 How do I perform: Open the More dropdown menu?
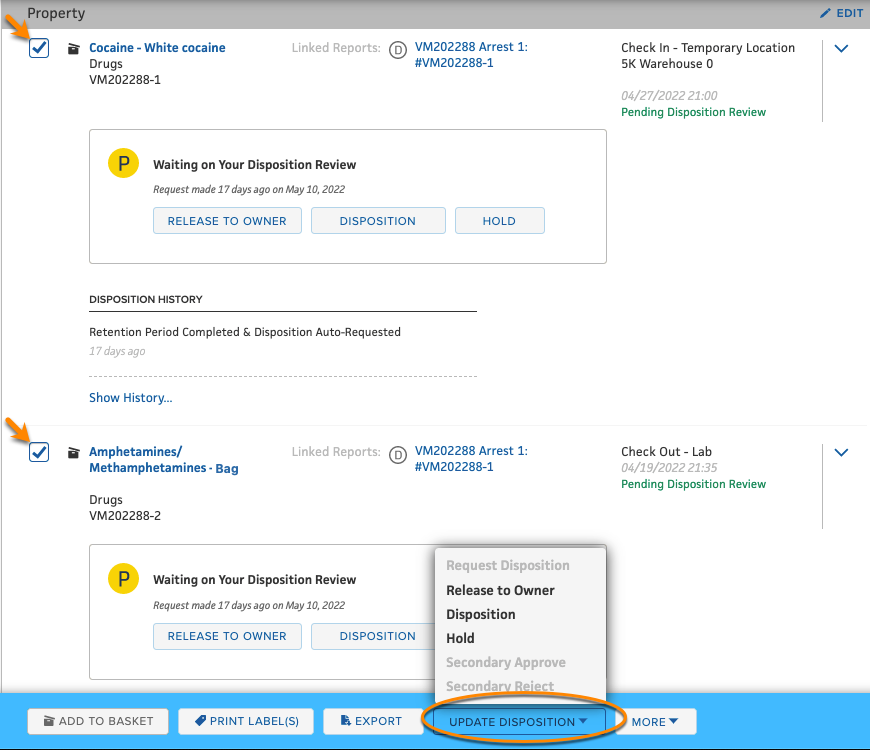click(x=654, y=721)
